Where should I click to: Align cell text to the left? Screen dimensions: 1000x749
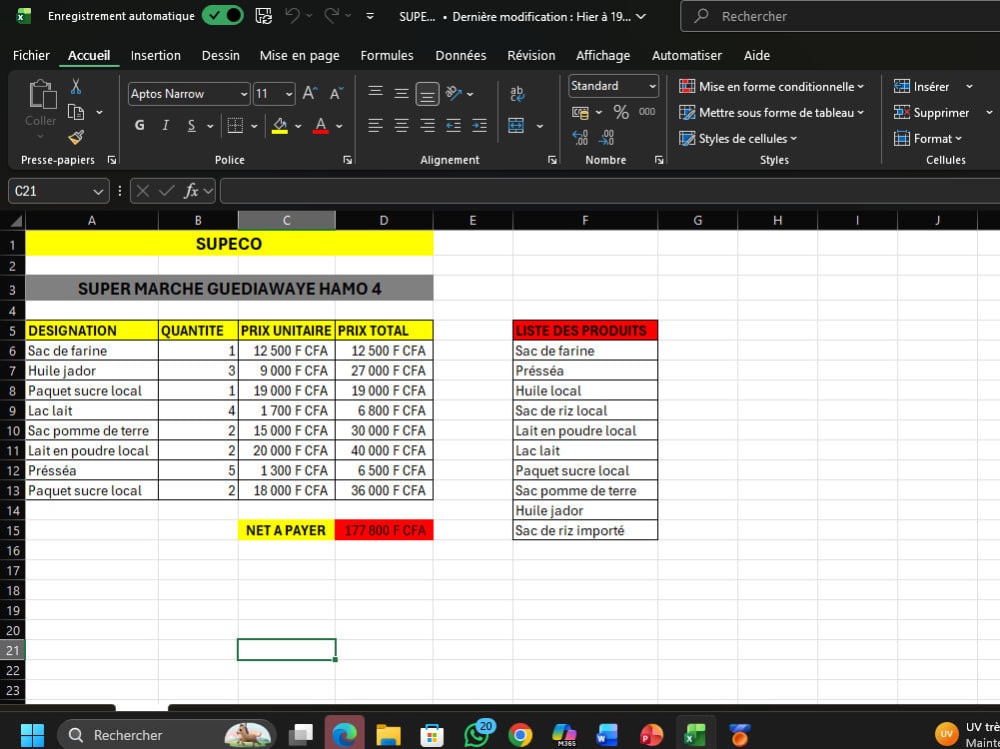click(376, 126)
